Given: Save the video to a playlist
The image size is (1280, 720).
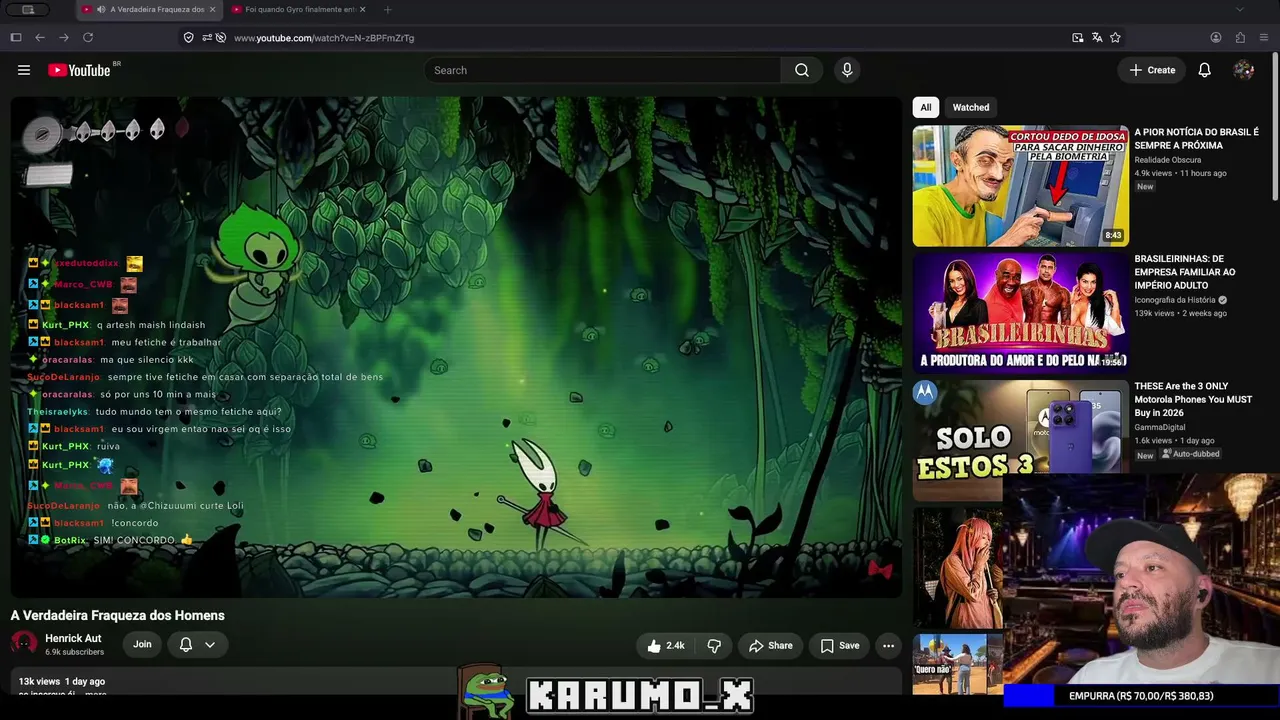Looking at the screenshot, I should [x=840, y=646].
